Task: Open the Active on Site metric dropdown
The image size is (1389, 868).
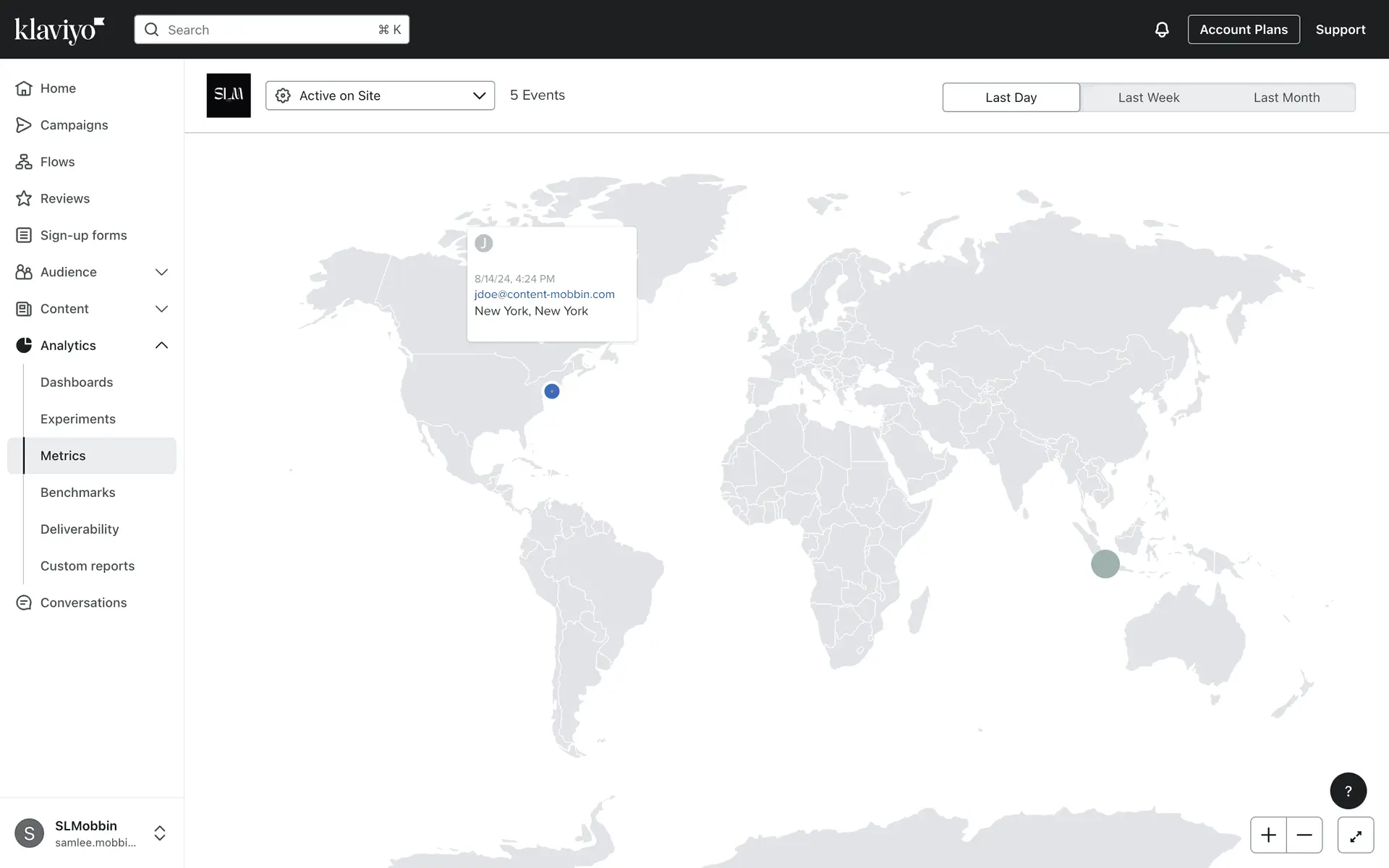Action: coord(380,95)
